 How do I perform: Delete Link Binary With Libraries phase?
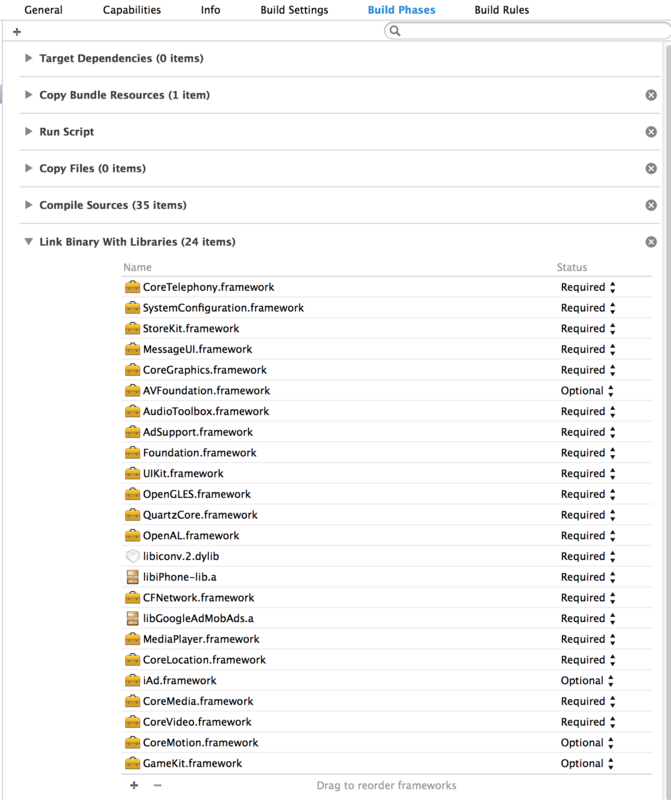[651, 242]
